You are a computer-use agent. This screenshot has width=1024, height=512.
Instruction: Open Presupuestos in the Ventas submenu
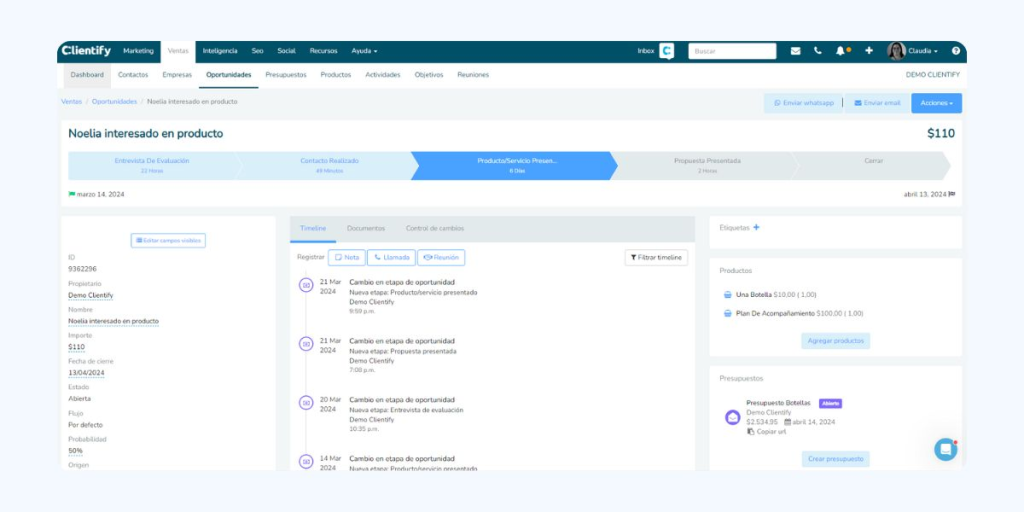(x=286, y=75)
